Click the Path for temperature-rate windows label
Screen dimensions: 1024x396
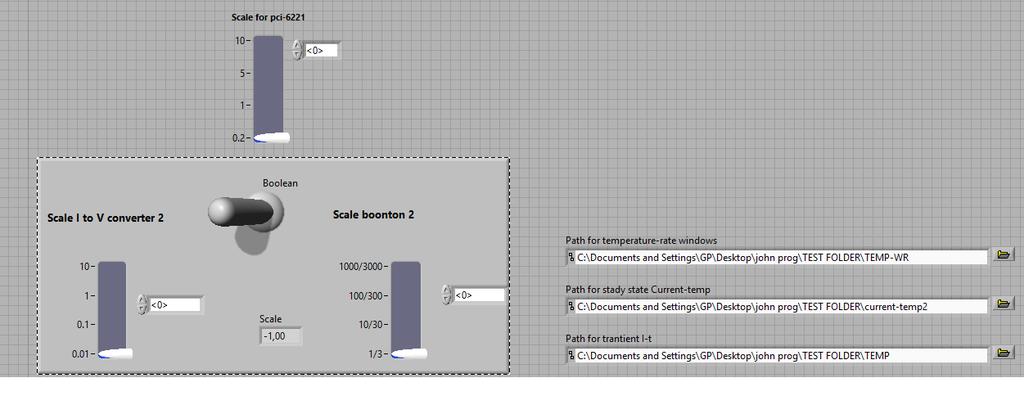(641, 240)
